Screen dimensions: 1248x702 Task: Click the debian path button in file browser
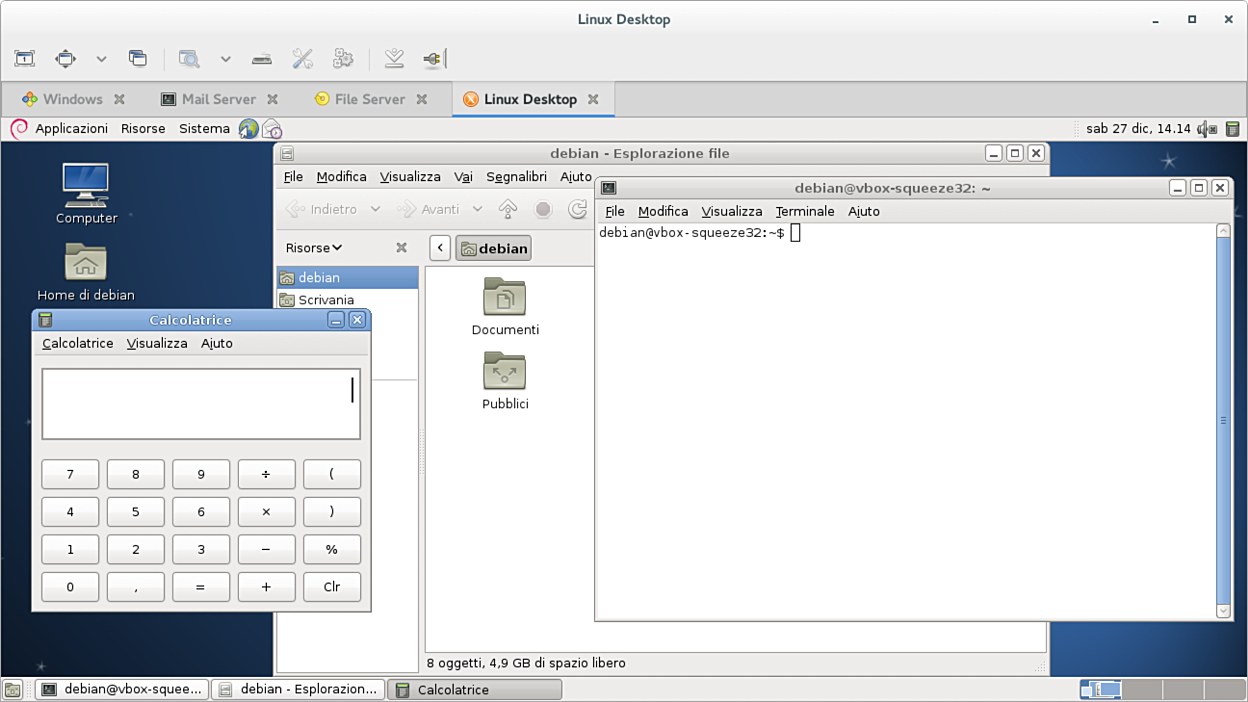point(494,248)
